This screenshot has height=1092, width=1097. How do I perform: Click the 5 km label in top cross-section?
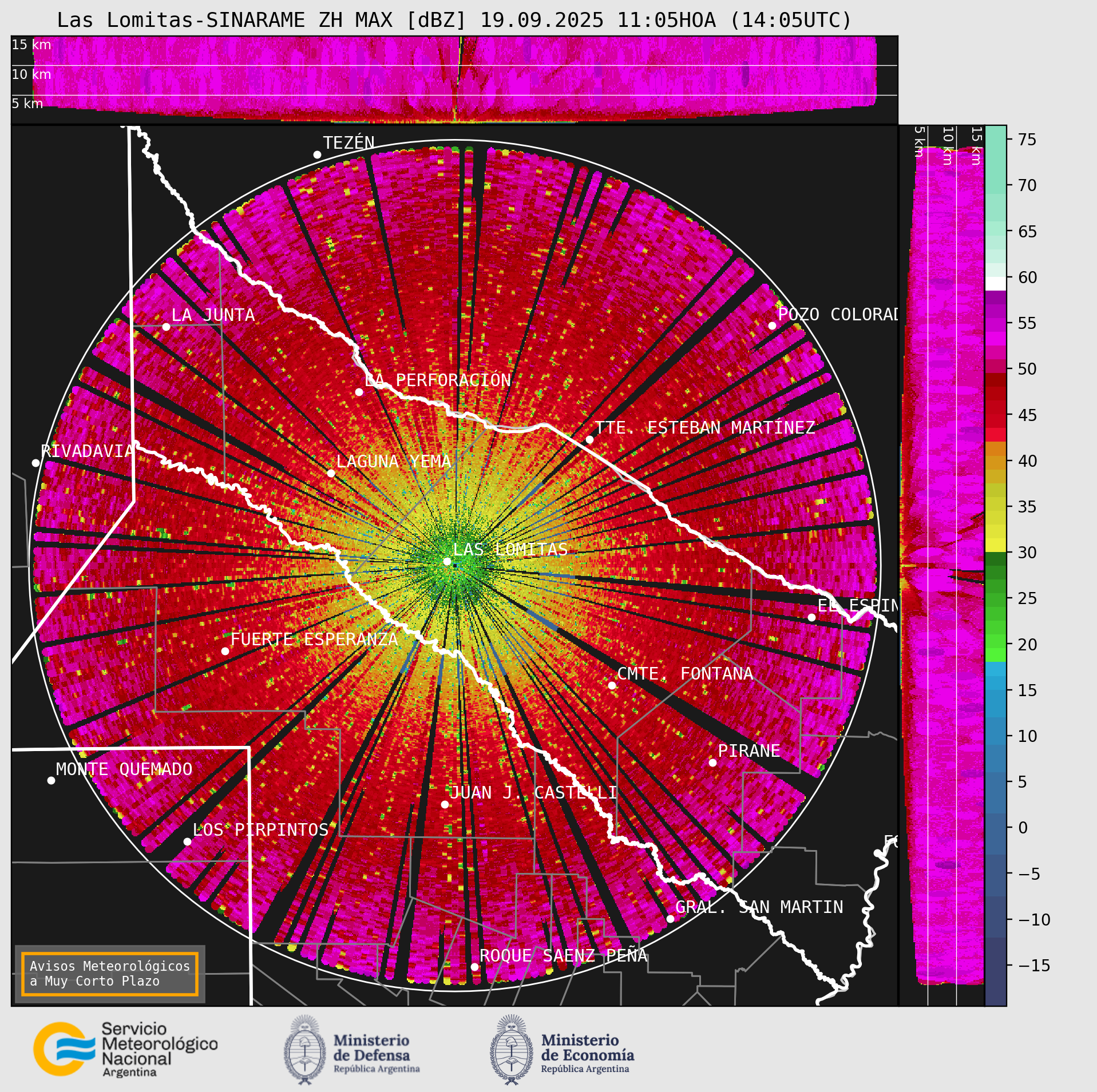tap(27, 104)
